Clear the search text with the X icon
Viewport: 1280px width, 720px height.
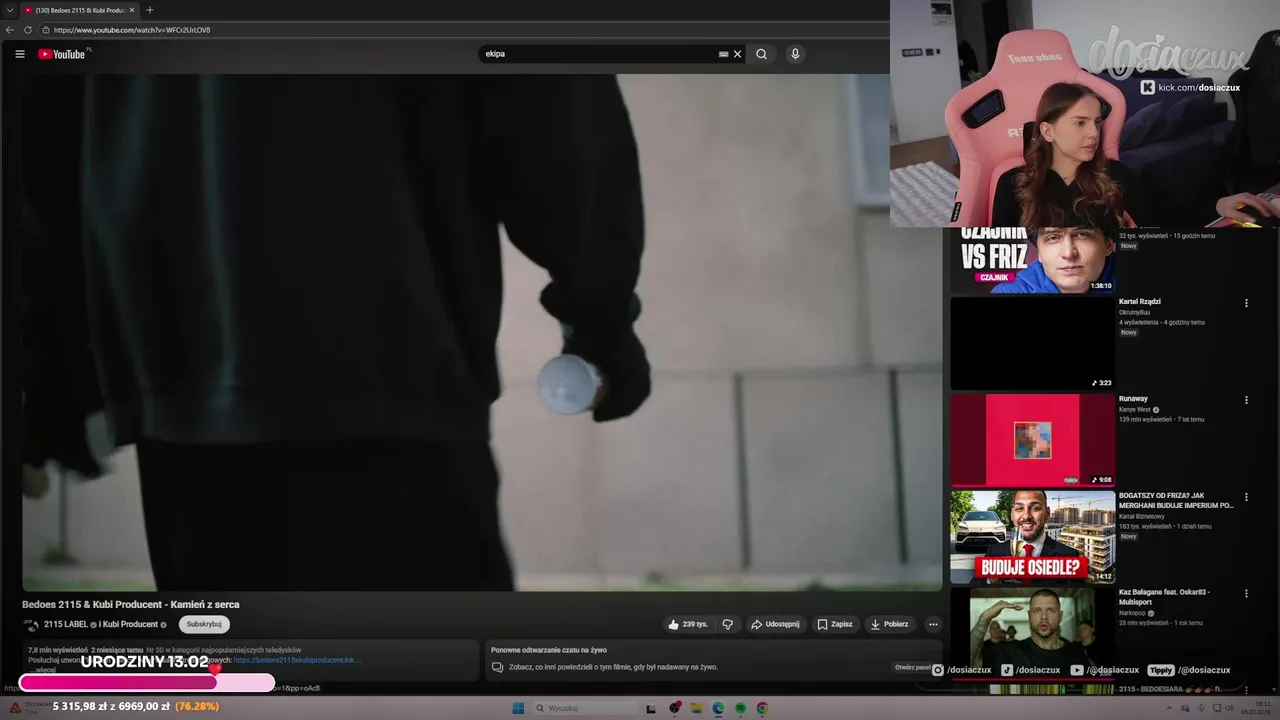click(x=737, y=54)
